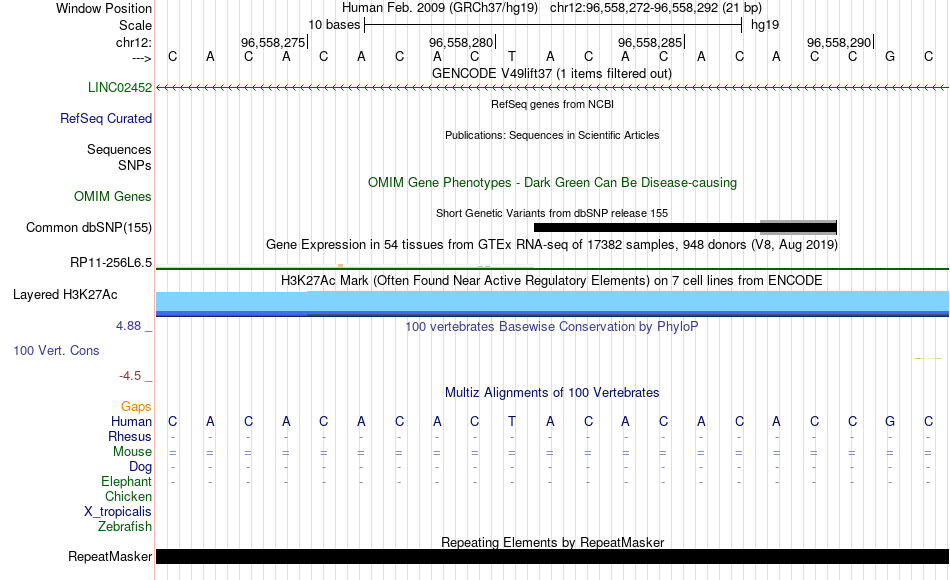Open the Layered H3K27Ac track label
Screen dimensions: 950x580
click(65, 295)
